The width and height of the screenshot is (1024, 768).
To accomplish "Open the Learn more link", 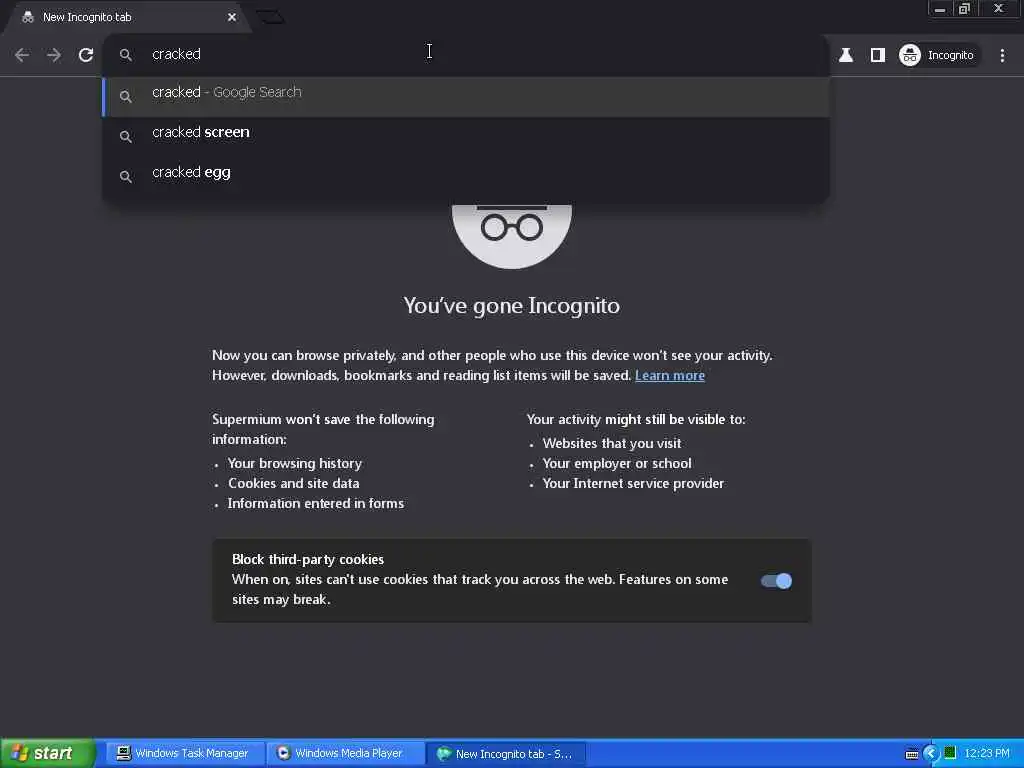I will click(x=669, y=376).
